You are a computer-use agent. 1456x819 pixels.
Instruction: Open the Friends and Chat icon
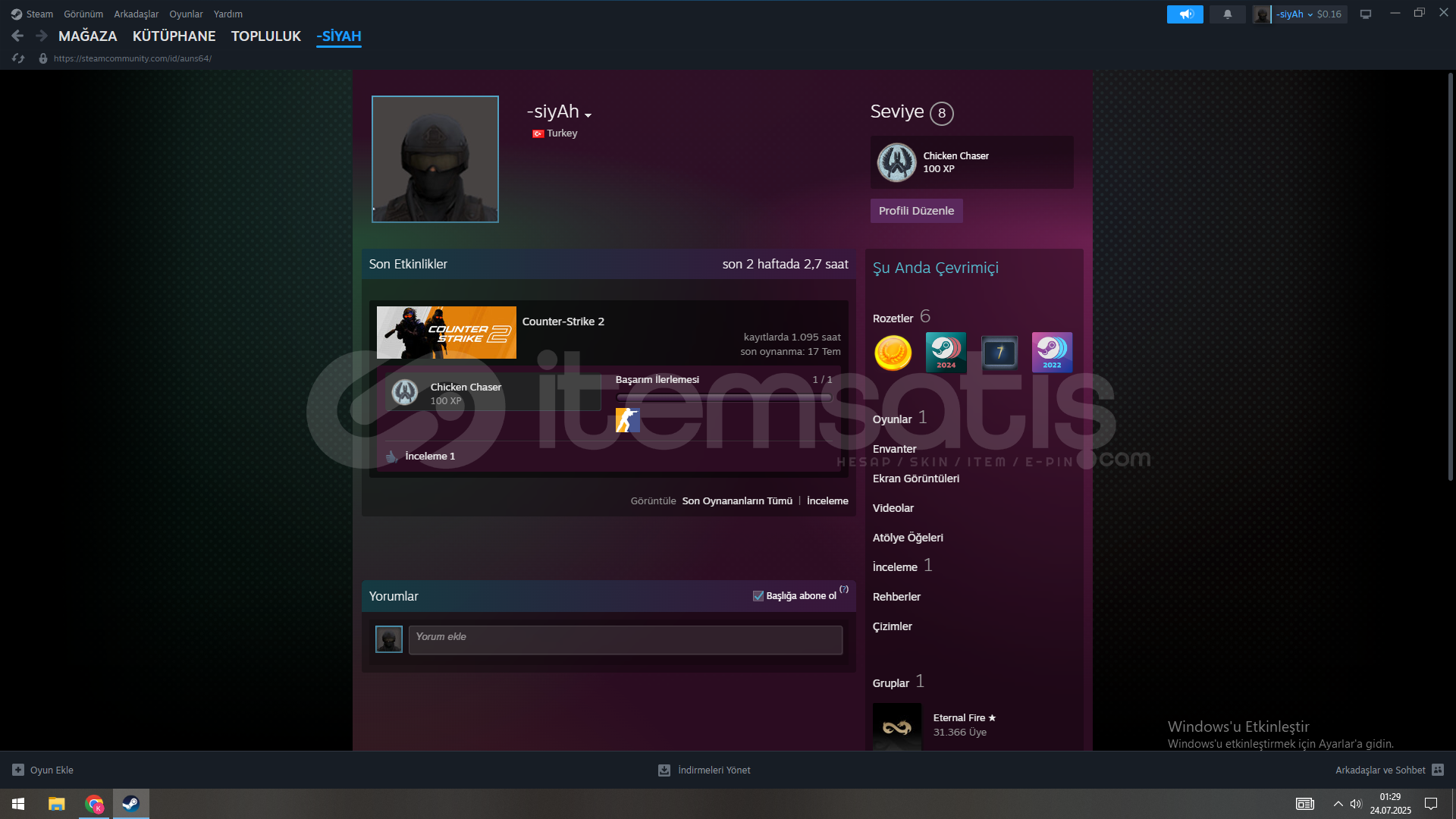pos(1438,770)
